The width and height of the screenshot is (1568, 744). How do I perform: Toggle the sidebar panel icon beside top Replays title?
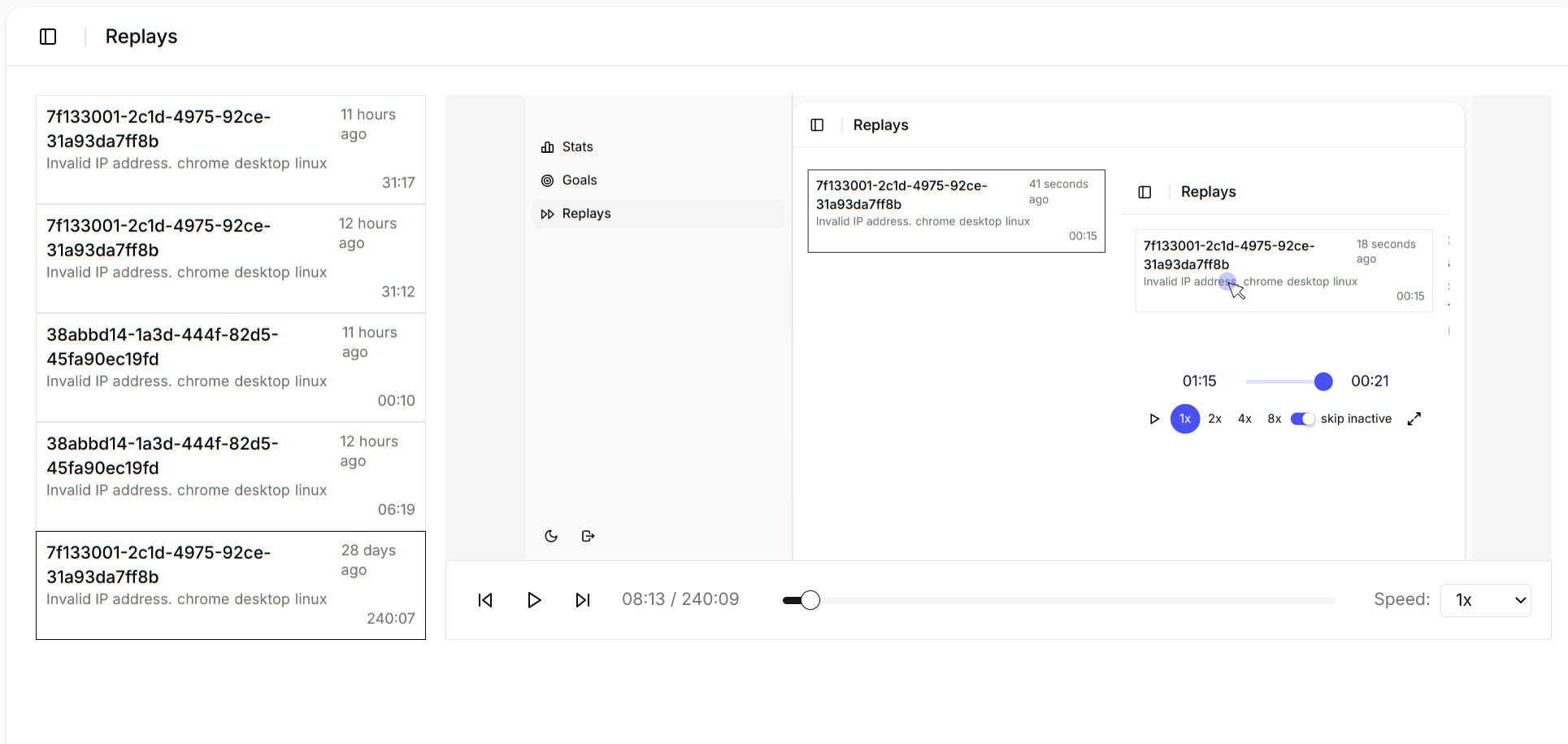48,37
